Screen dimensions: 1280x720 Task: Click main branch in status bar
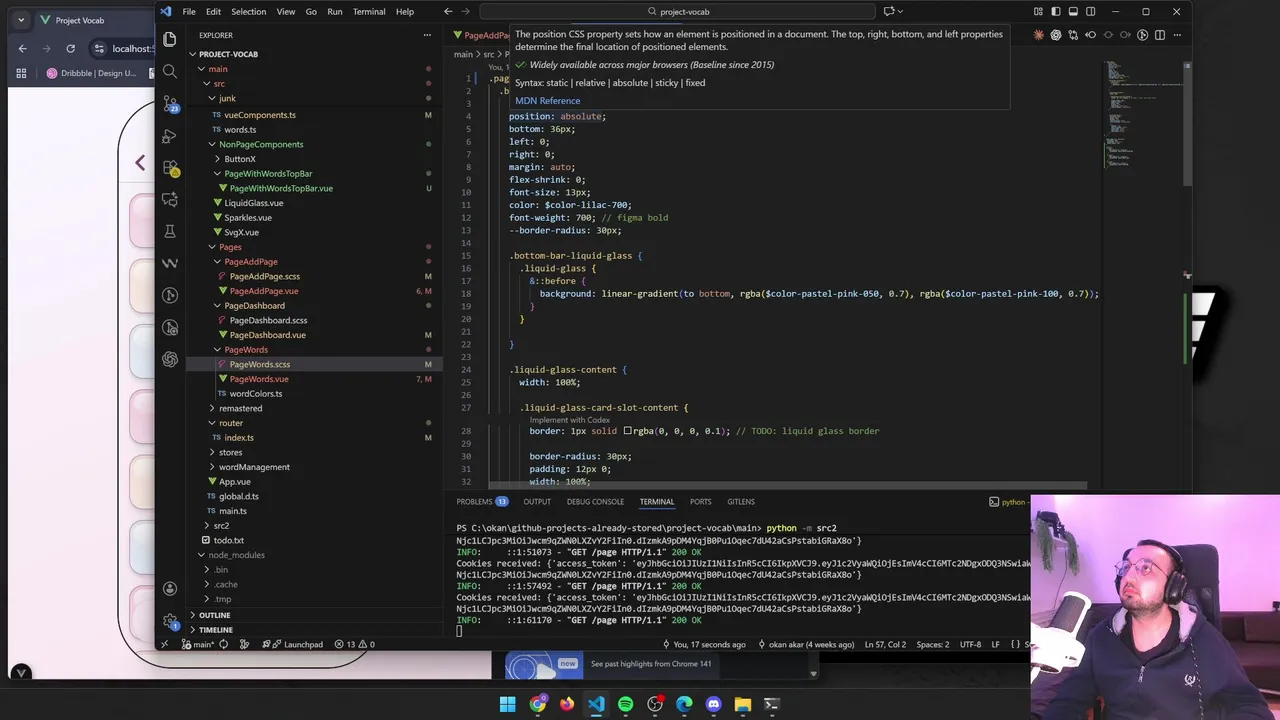coord(201,645)
